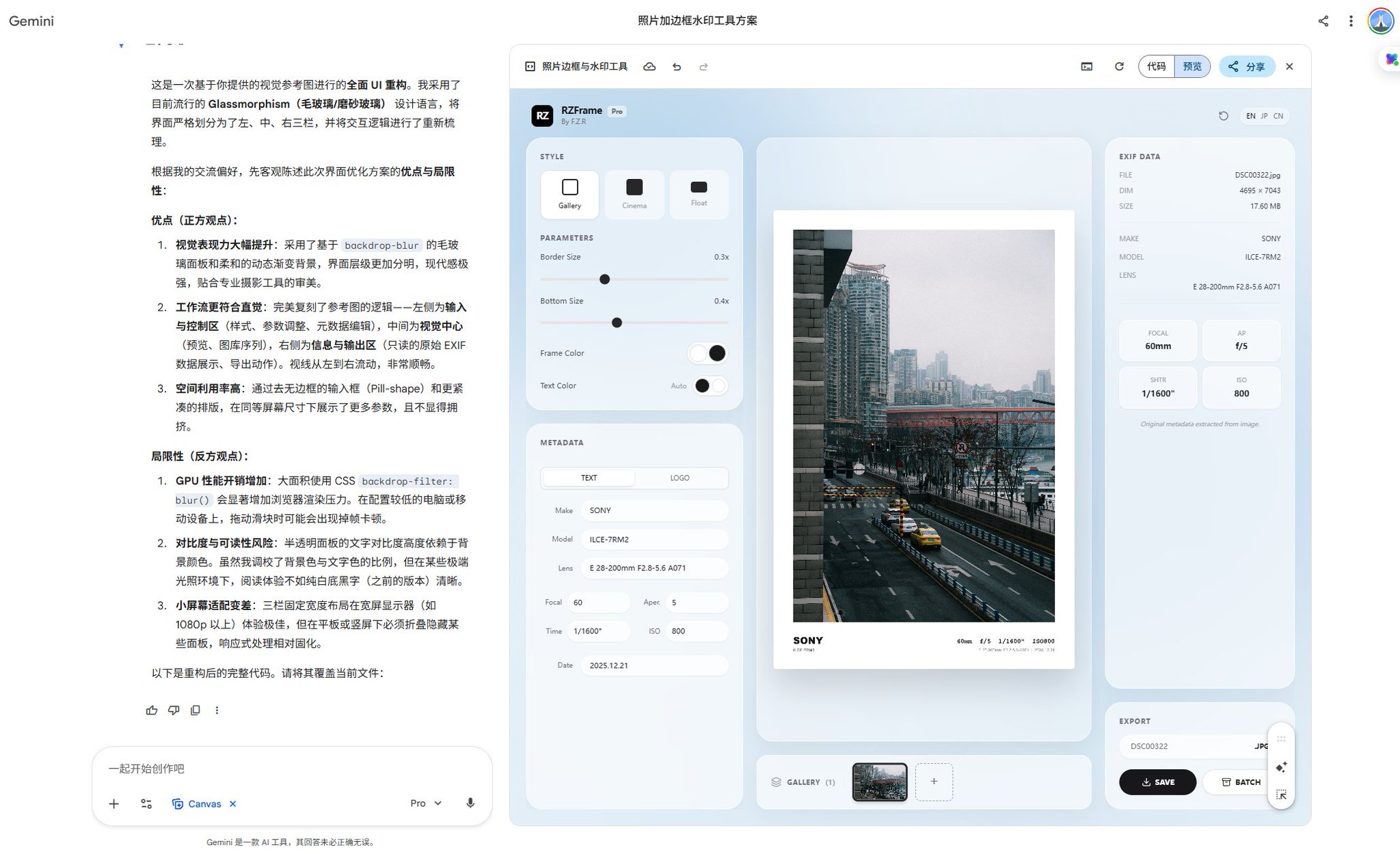Image resolution: width=1400 pixels, height=854 pixels.
Task: Dislike the response with thumbs down
Action: coord(174,711)
